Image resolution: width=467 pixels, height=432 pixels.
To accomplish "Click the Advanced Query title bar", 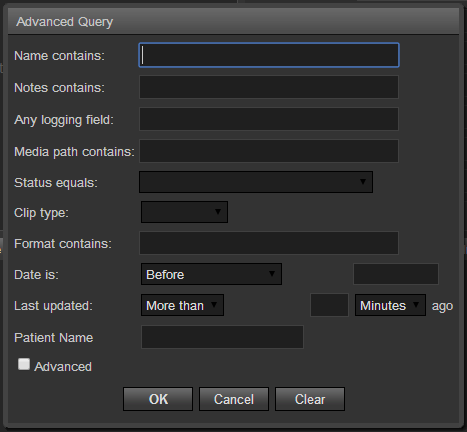I will coord(233,22).
